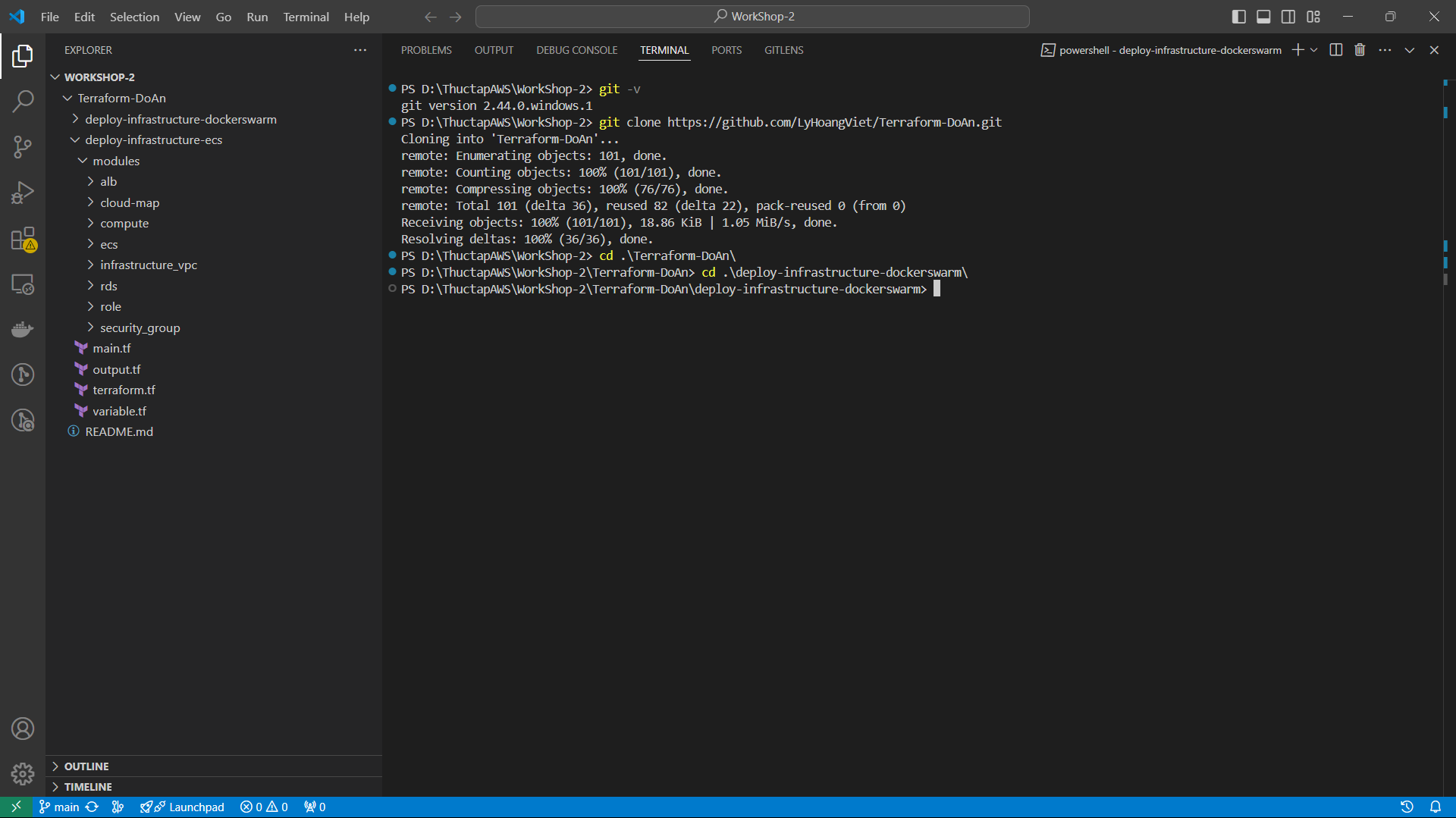Open Launchpad in status bar
The height and width of the screenshot is (818, 1456).
[182, 807]
